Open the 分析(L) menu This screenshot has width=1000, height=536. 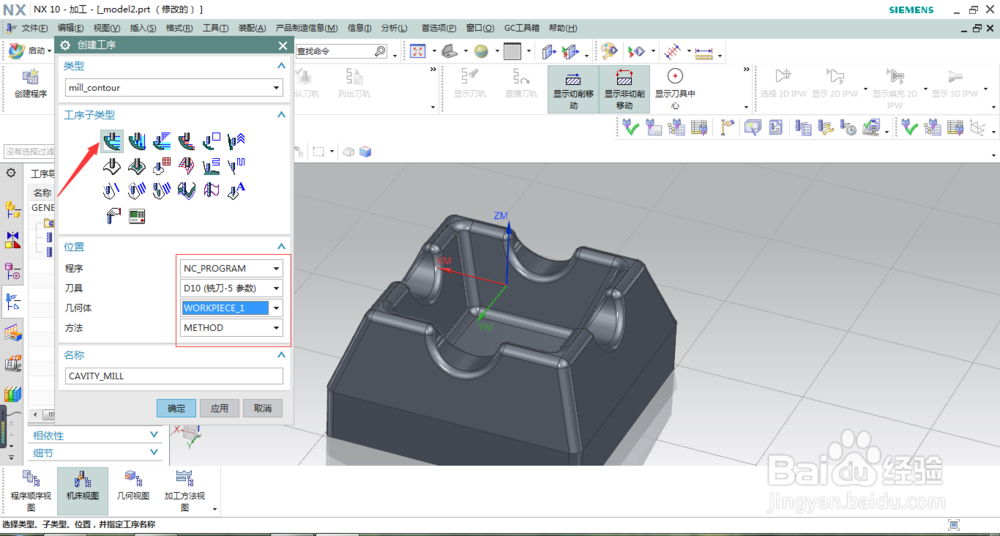[x=394, y=28]
